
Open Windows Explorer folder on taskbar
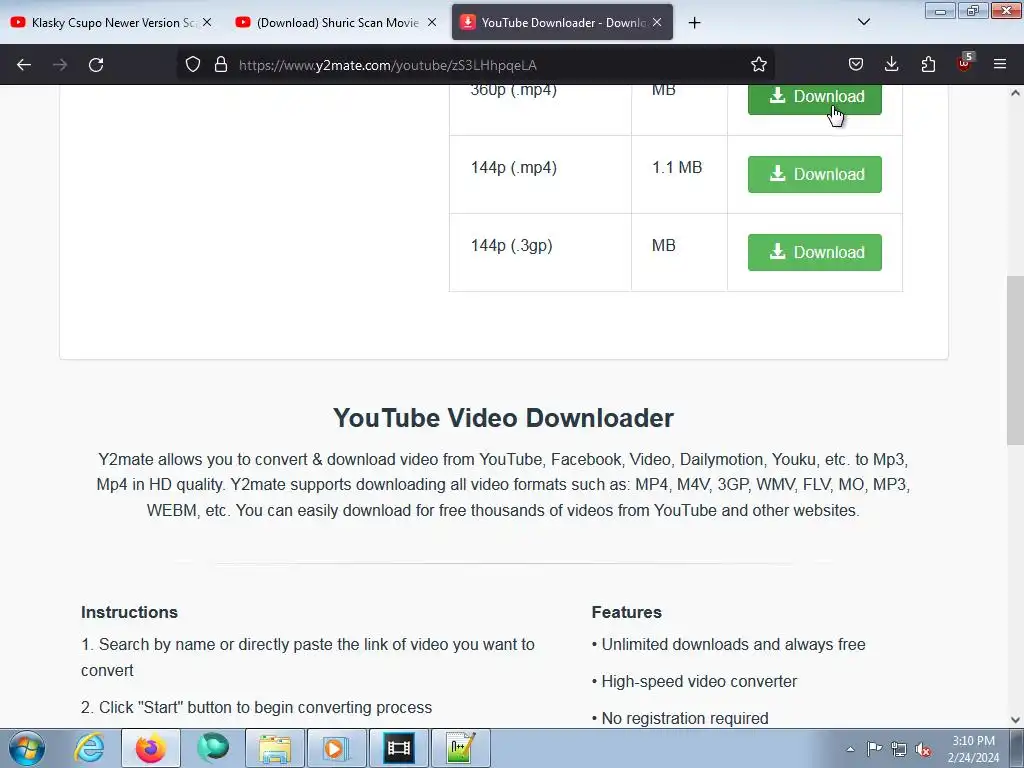coord(275,748)
